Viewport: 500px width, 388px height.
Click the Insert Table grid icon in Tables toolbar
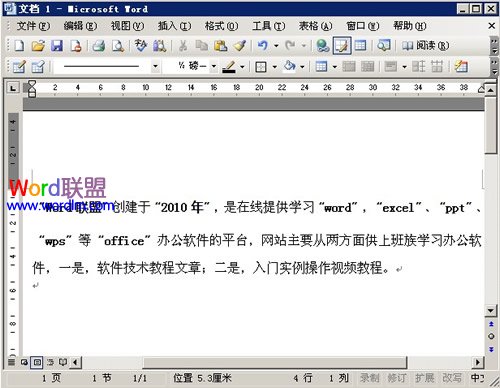click(x=321, y=67)
